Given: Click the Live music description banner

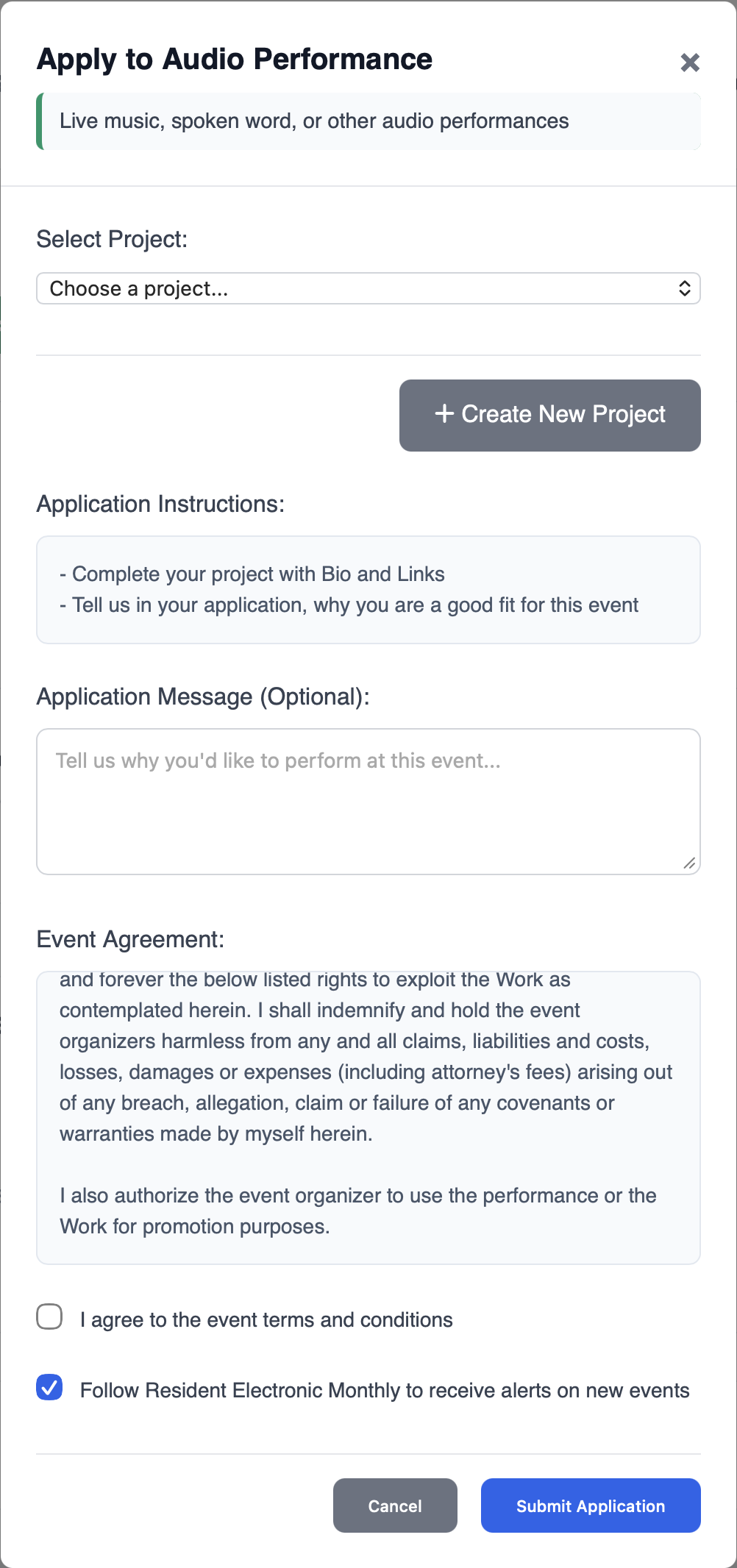Looking at the screenshot, I should (x=368, y=121).
